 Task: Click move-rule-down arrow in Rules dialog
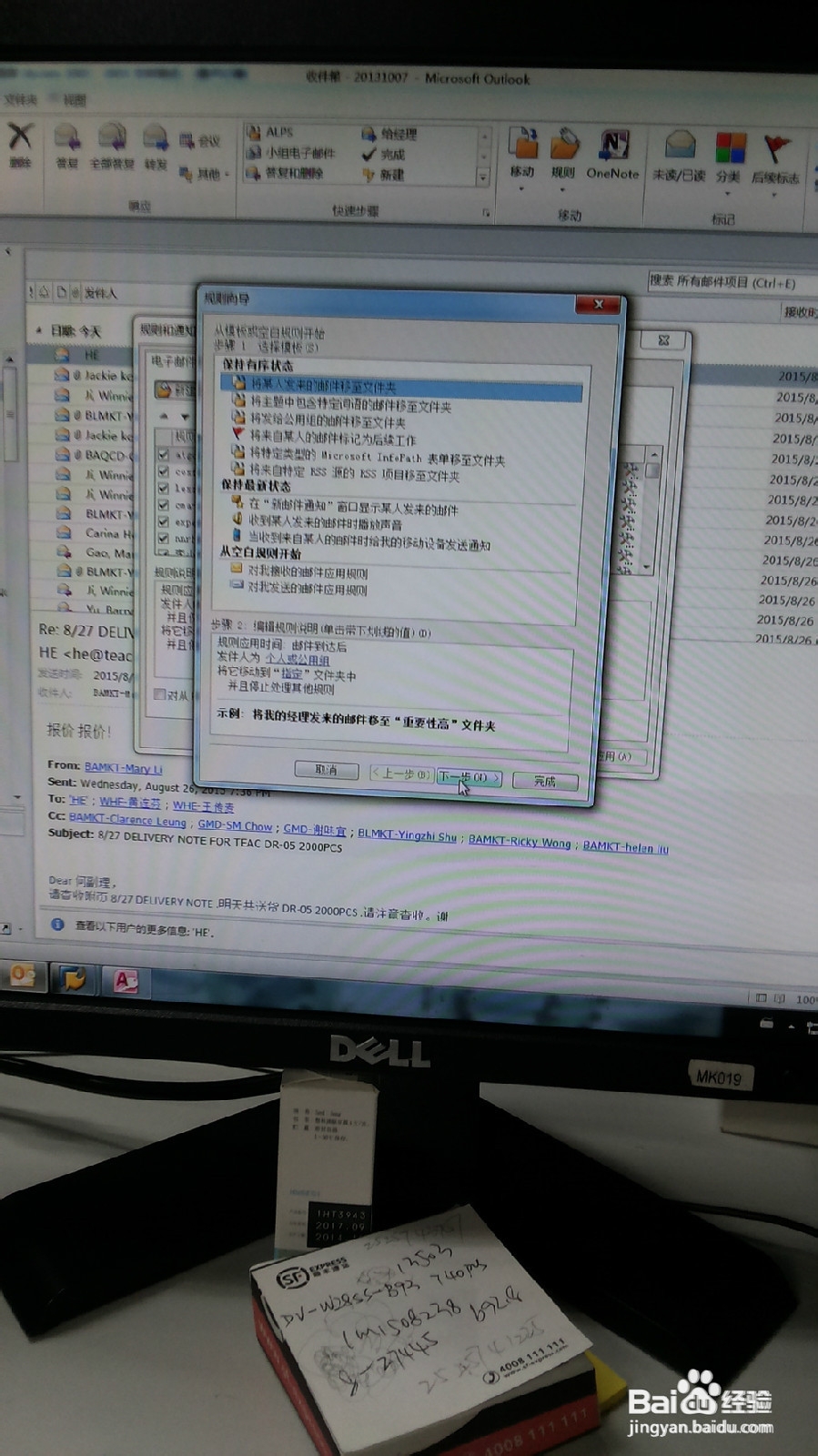(185, 417)
